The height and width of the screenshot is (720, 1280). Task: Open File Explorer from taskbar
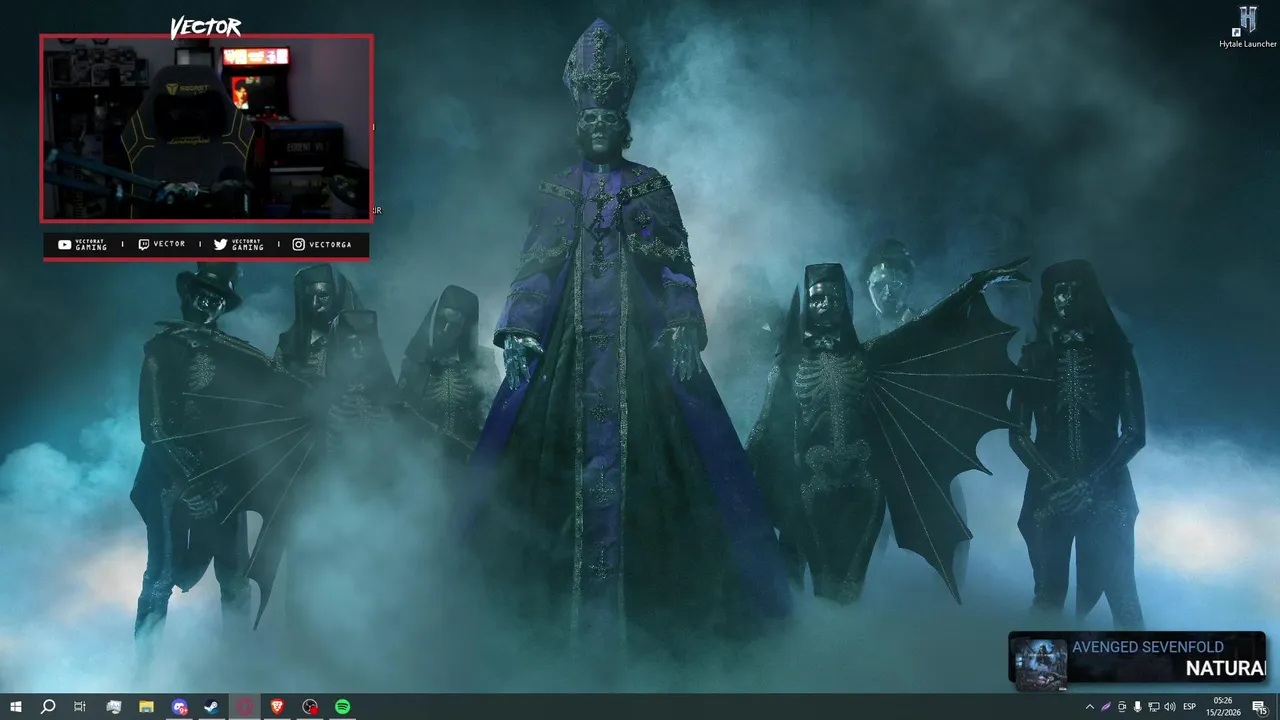(146, 707)
